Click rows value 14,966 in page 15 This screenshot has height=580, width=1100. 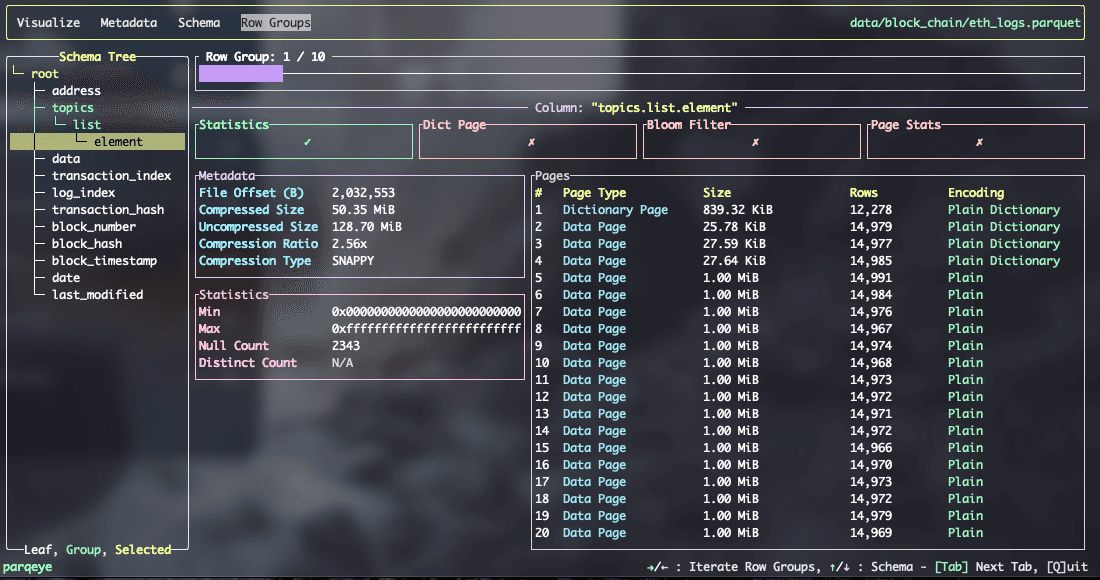tap(871, 447)
